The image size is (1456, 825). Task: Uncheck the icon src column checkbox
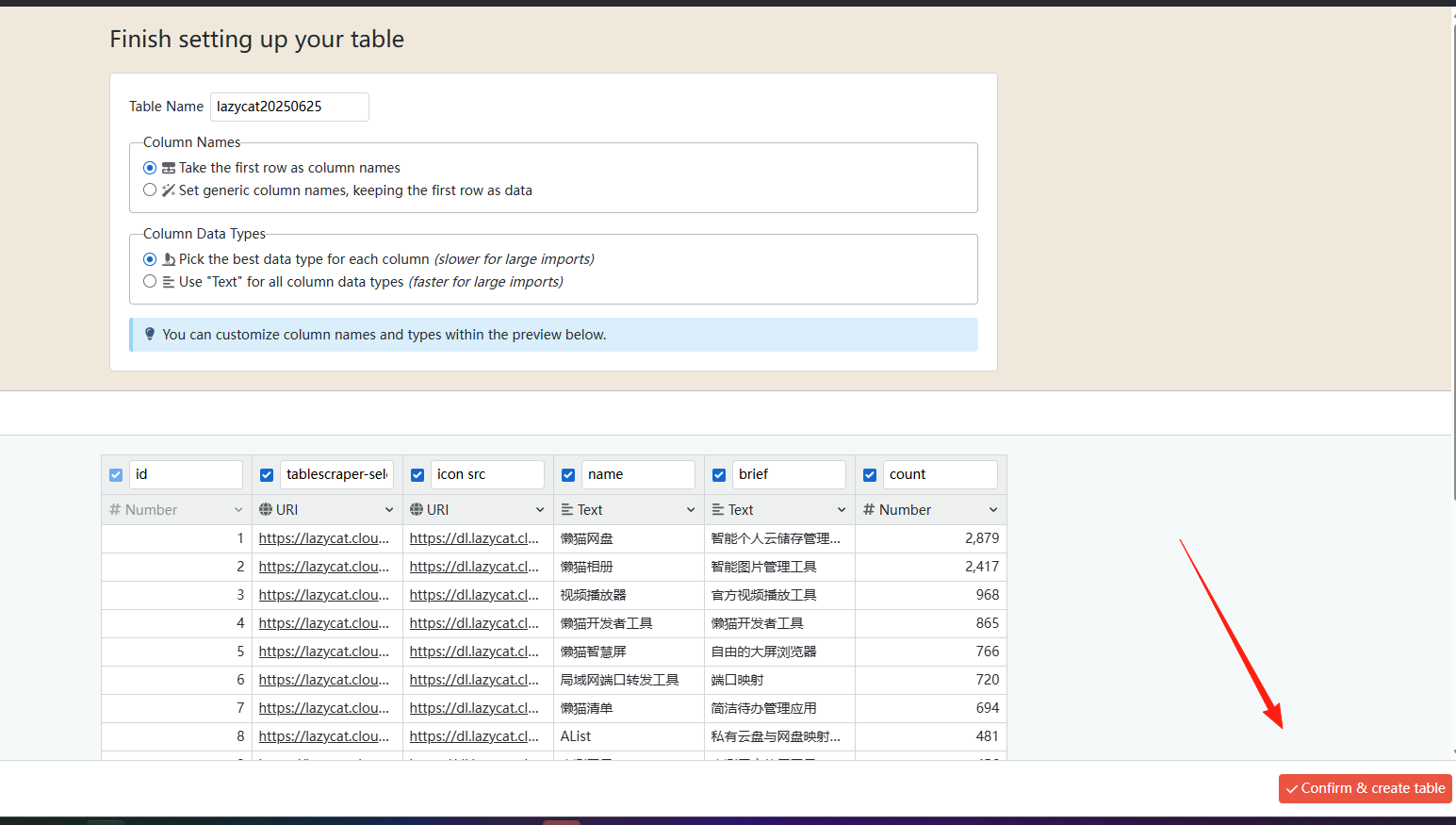[x=417, y=475]
